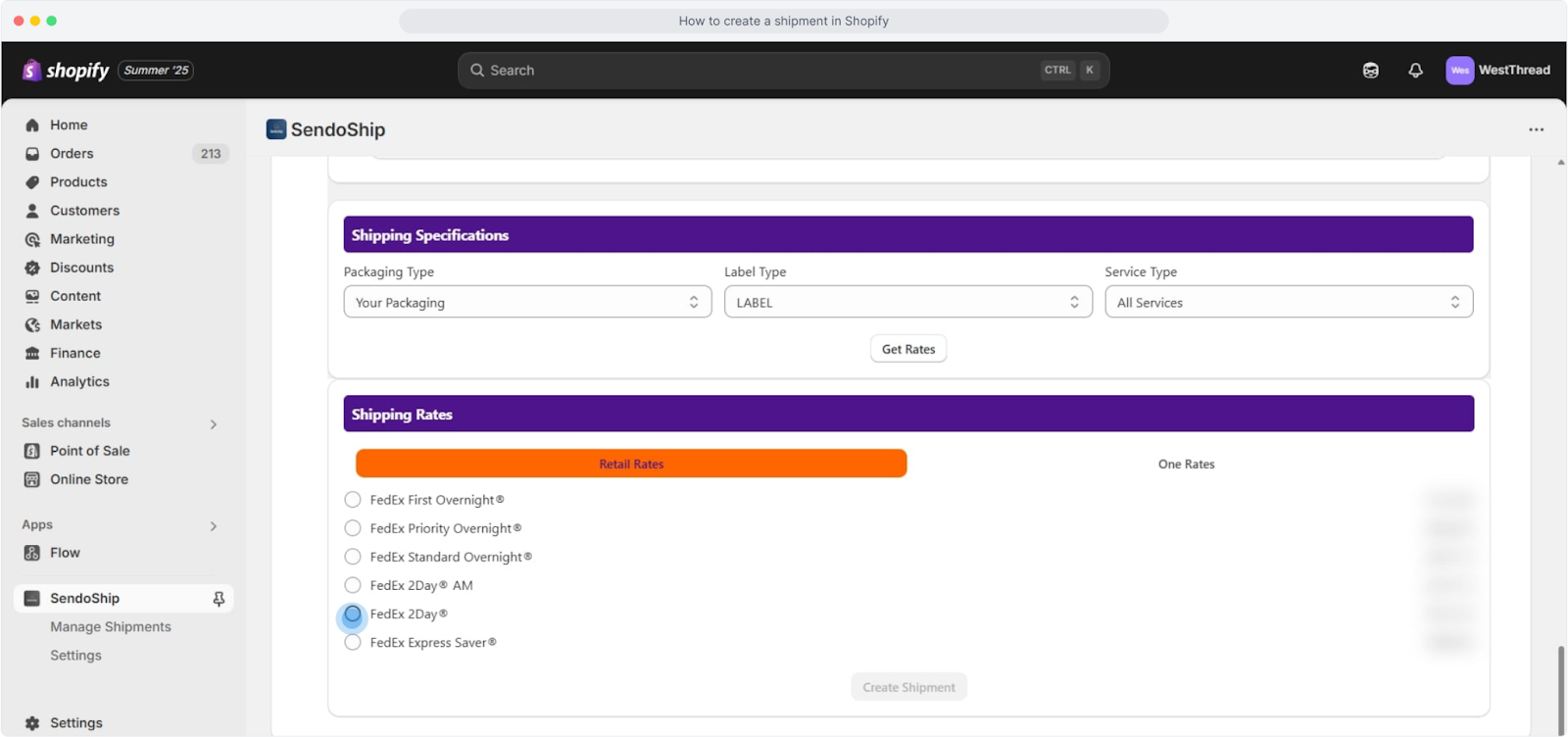The height and width of the screenshot is (737, 1568).
Task: Expand the Apps section
Action: click(x=214, y=526)
